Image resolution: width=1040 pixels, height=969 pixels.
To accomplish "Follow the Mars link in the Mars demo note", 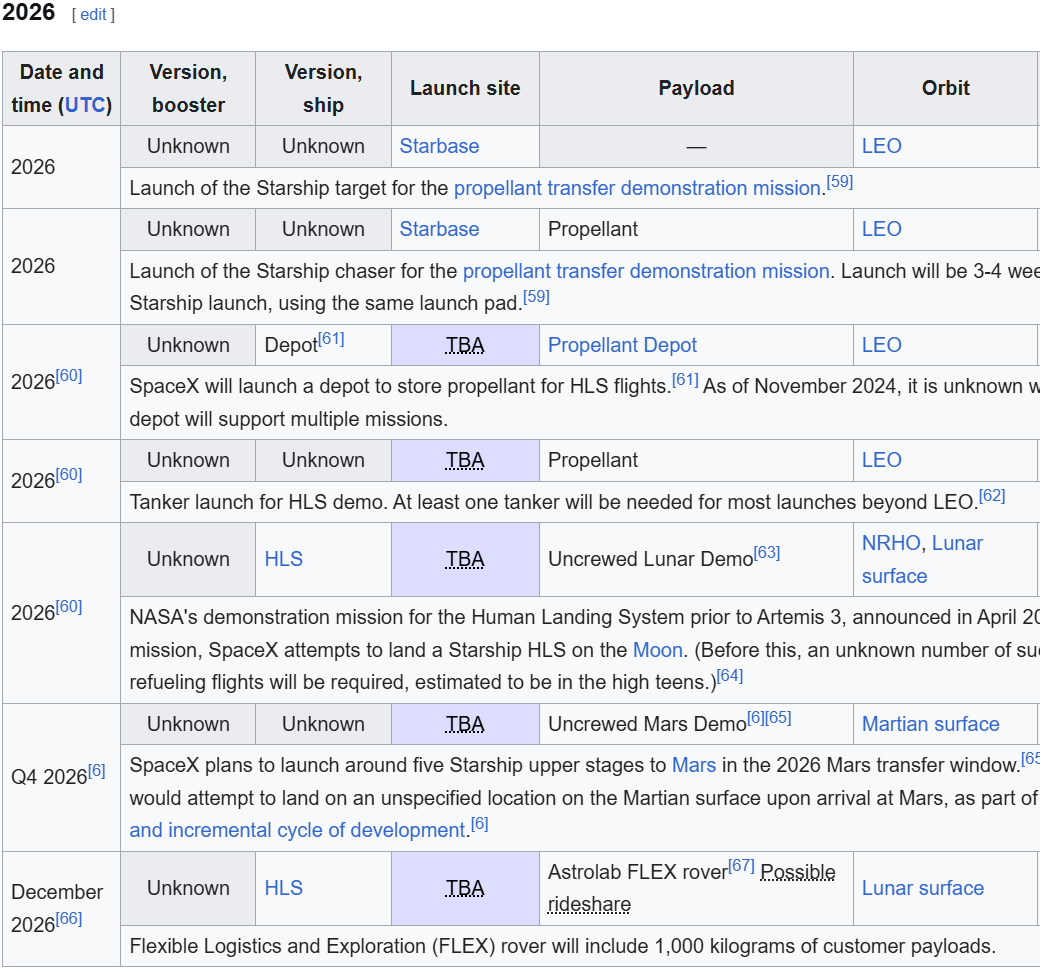I will coord(694,765).
